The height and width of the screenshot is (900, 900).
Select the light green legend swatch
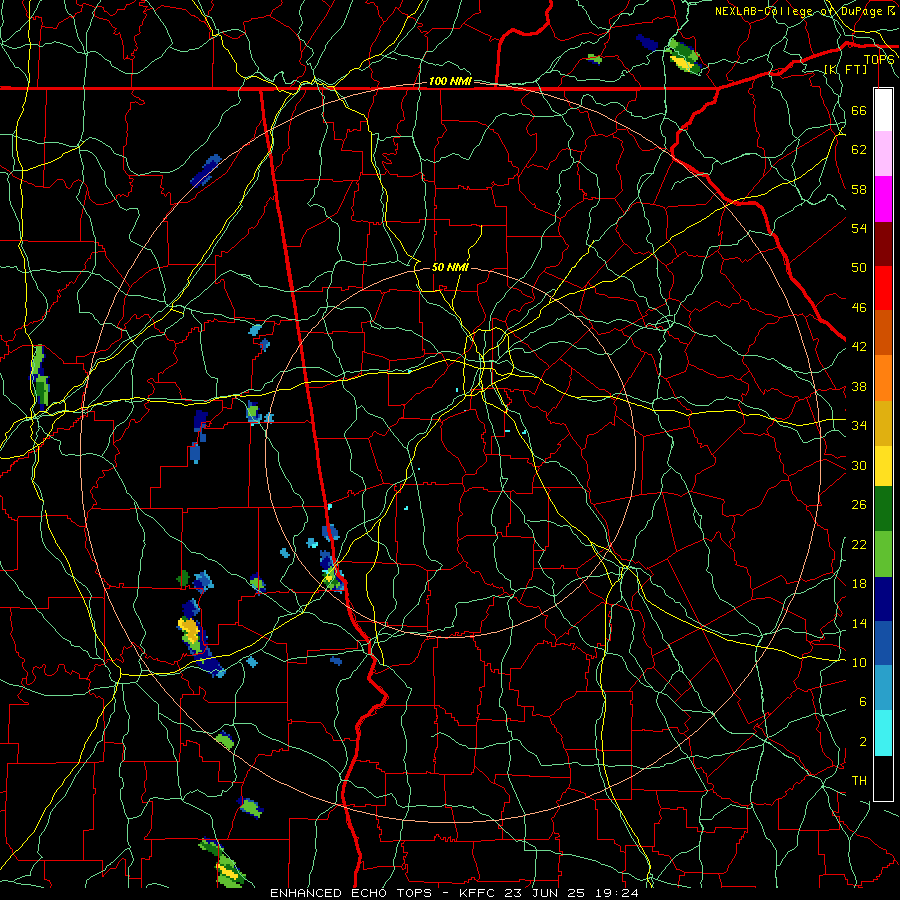[883, 554]
